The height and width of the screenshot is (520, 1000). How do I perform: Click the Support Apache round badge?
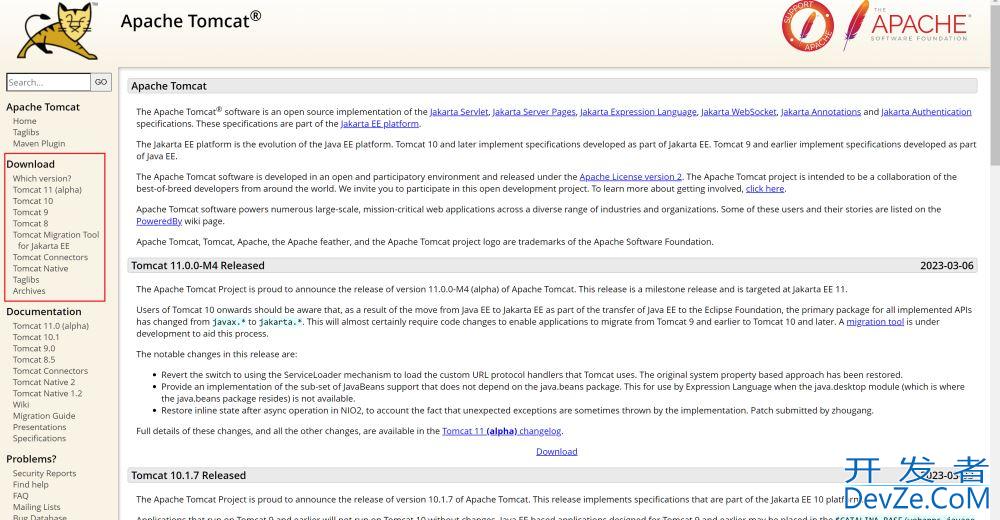(807, 26)
